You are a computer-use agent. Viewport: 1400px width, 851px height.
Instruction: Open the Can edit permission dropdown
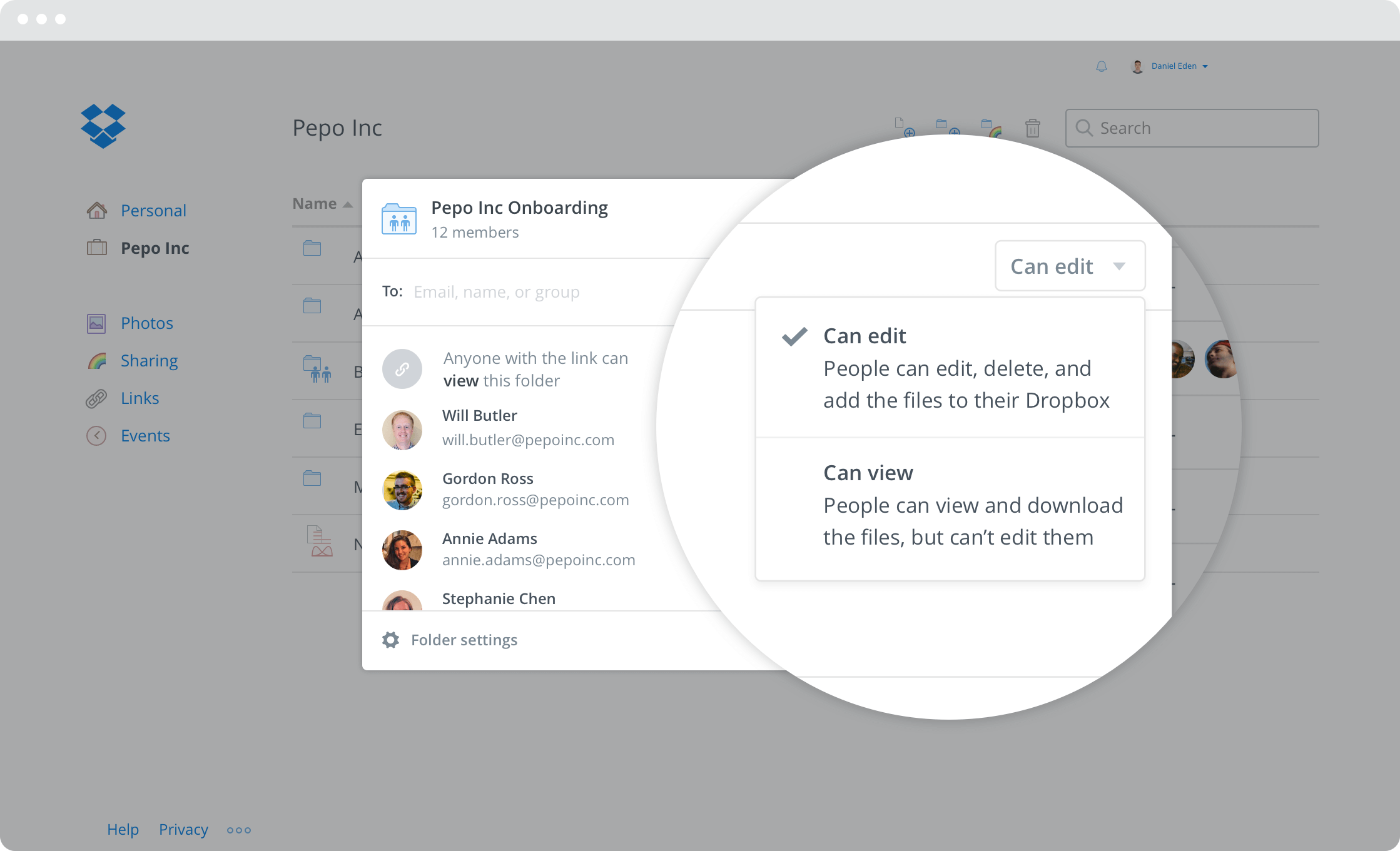[1070, 266]
